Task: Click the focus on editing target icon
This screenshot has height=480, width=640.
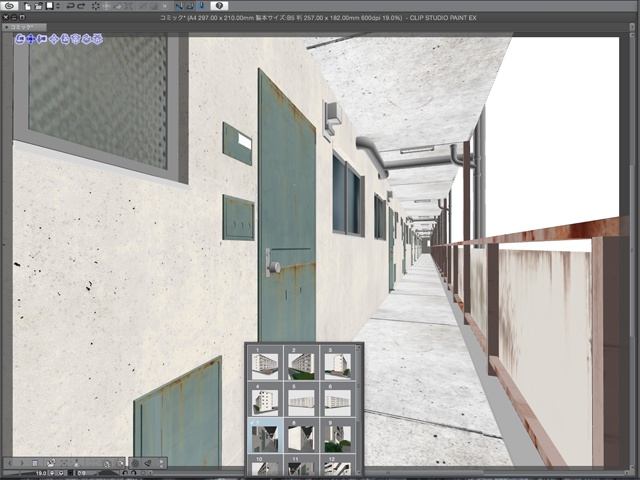Action: click(x=64, y=463)
